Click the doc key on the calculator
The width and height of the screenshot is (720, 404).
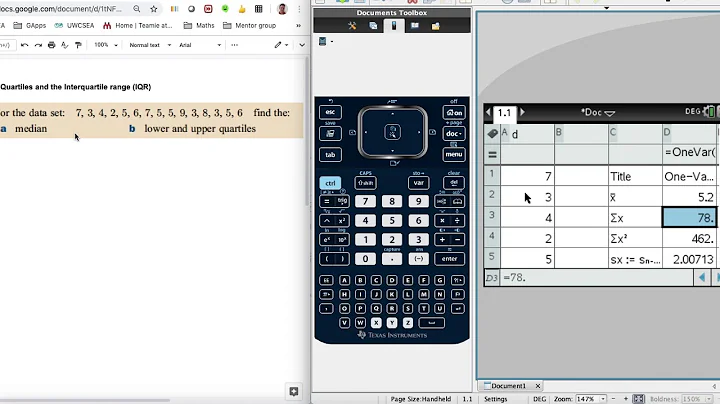(x=454, y=134)
